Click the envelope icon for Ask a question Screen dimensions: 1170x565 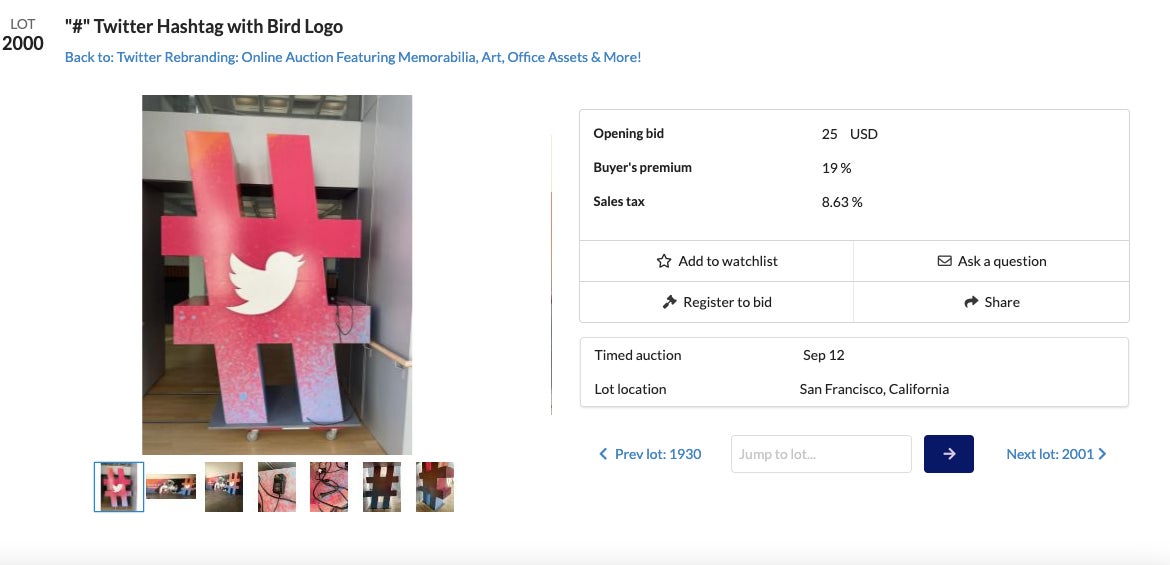(944, 261)
